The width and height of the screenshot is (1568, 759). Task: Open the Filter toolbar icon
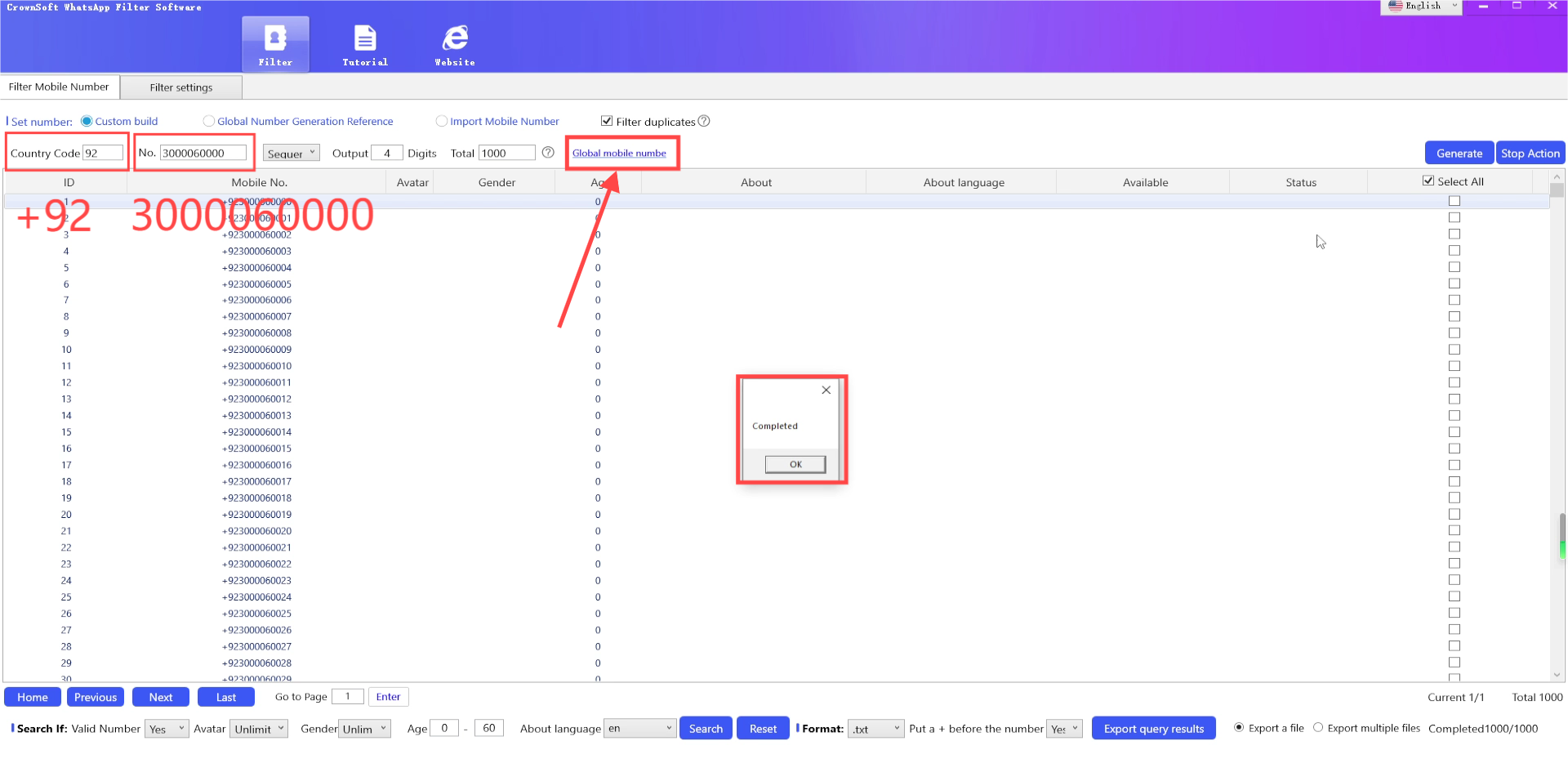click(275, 44)
